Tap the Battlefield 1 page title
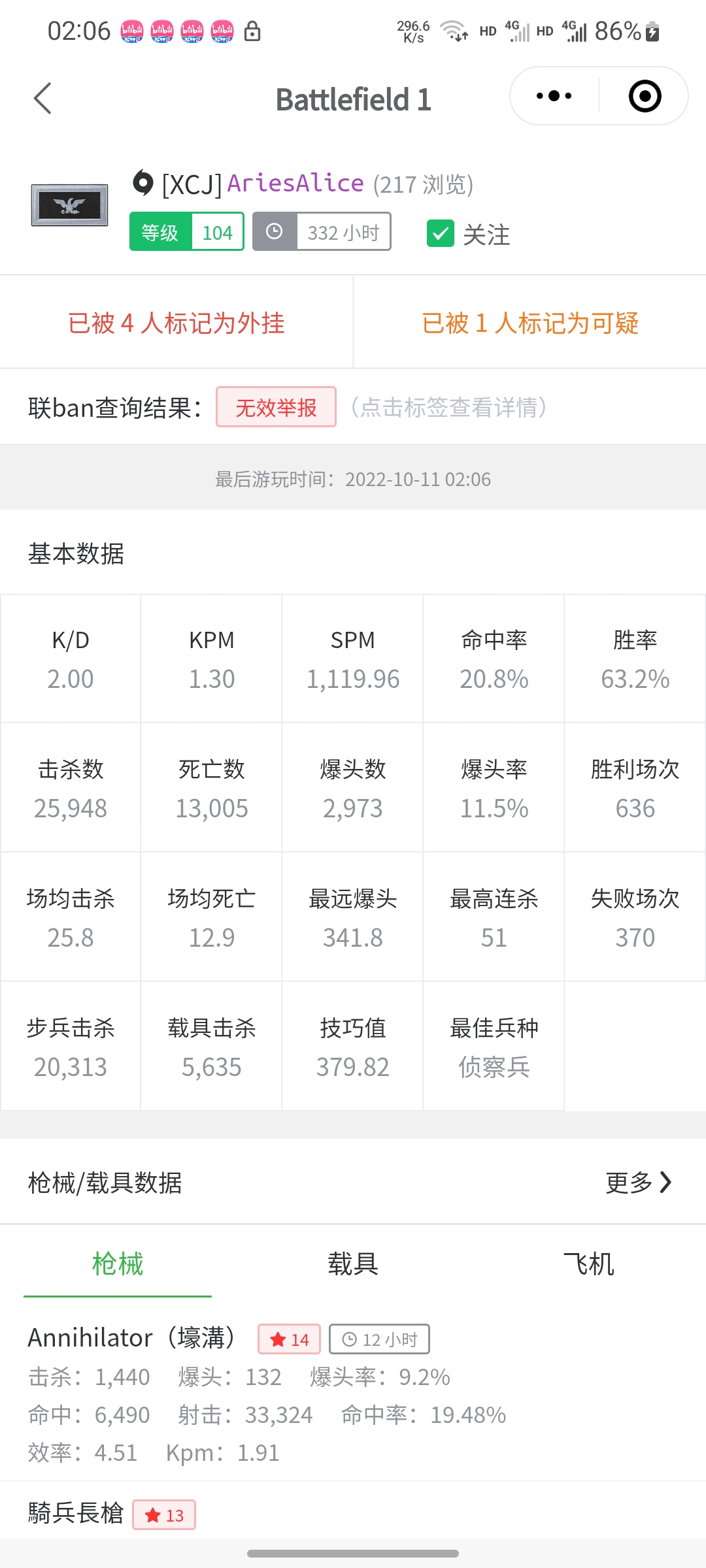Image resolution: width=706 pixels, height=1568 pixels. tap(353, 99)
